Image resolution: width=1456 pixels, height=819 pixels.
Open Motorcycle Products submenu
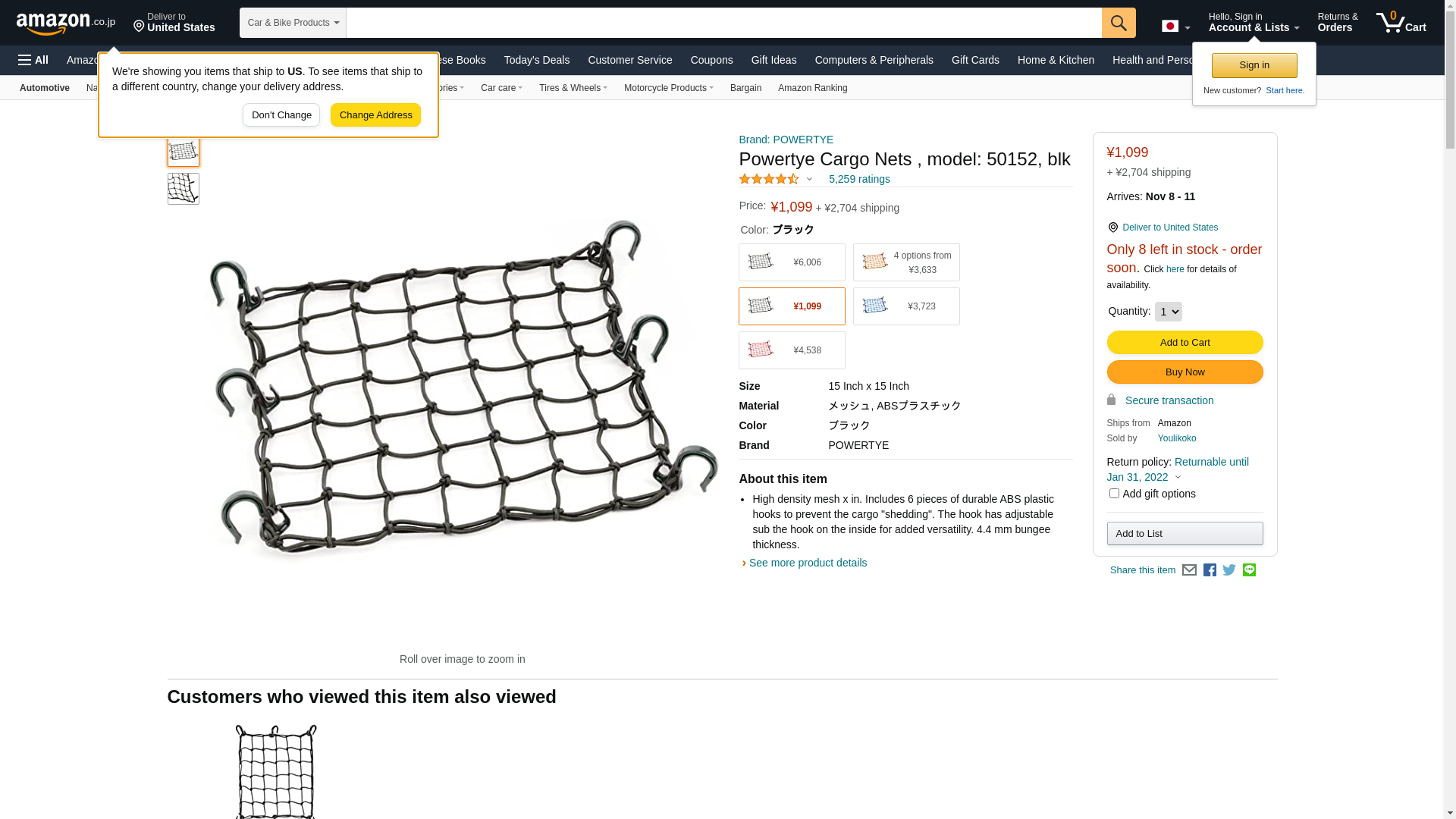(669, 88)
